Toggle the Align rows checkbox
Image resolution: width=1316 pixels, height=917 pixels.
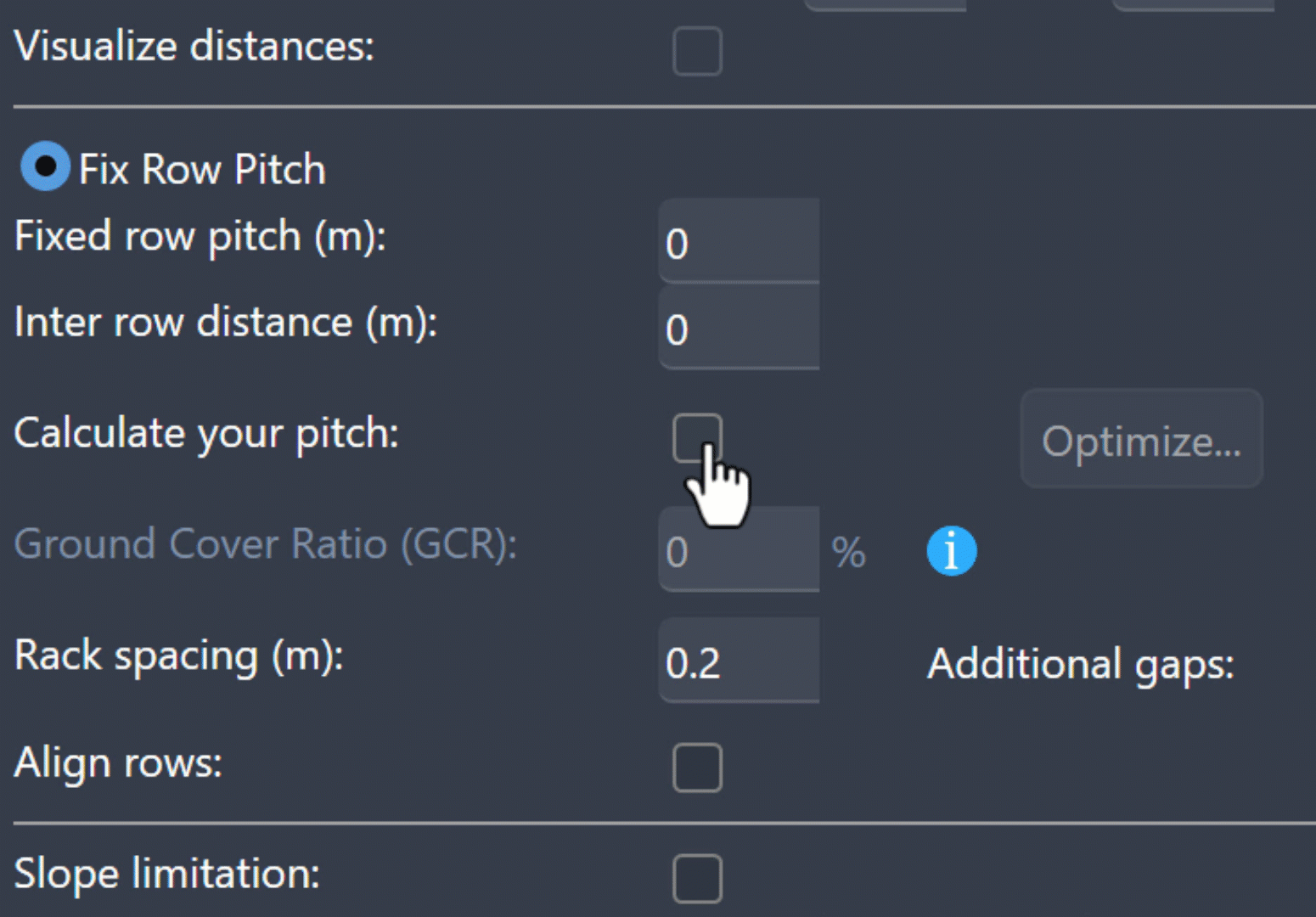697,768
